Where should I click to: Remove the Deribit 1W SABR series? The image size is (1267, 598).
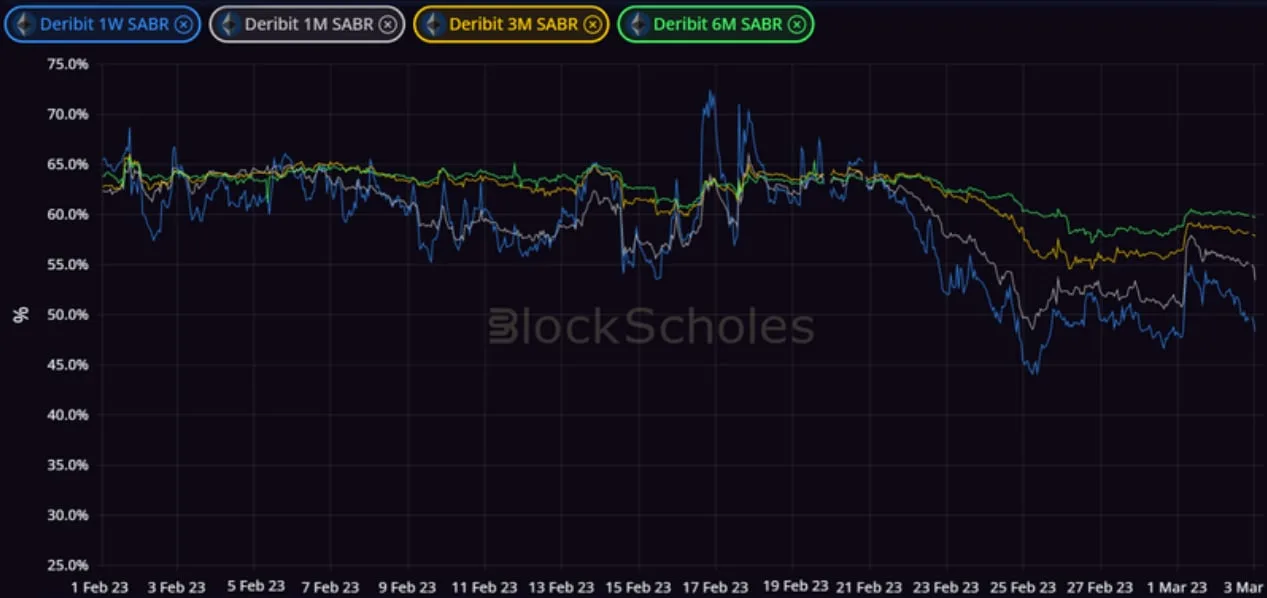pyautogui.click(x=183, y=25)
